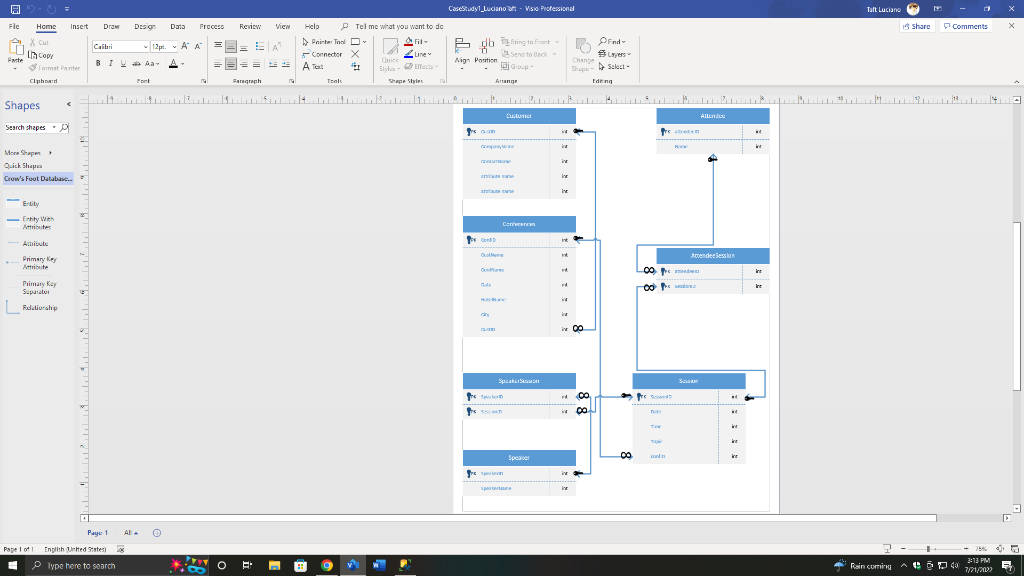Open the Comments pane button
1024x576 pixels.
(966, 27)
